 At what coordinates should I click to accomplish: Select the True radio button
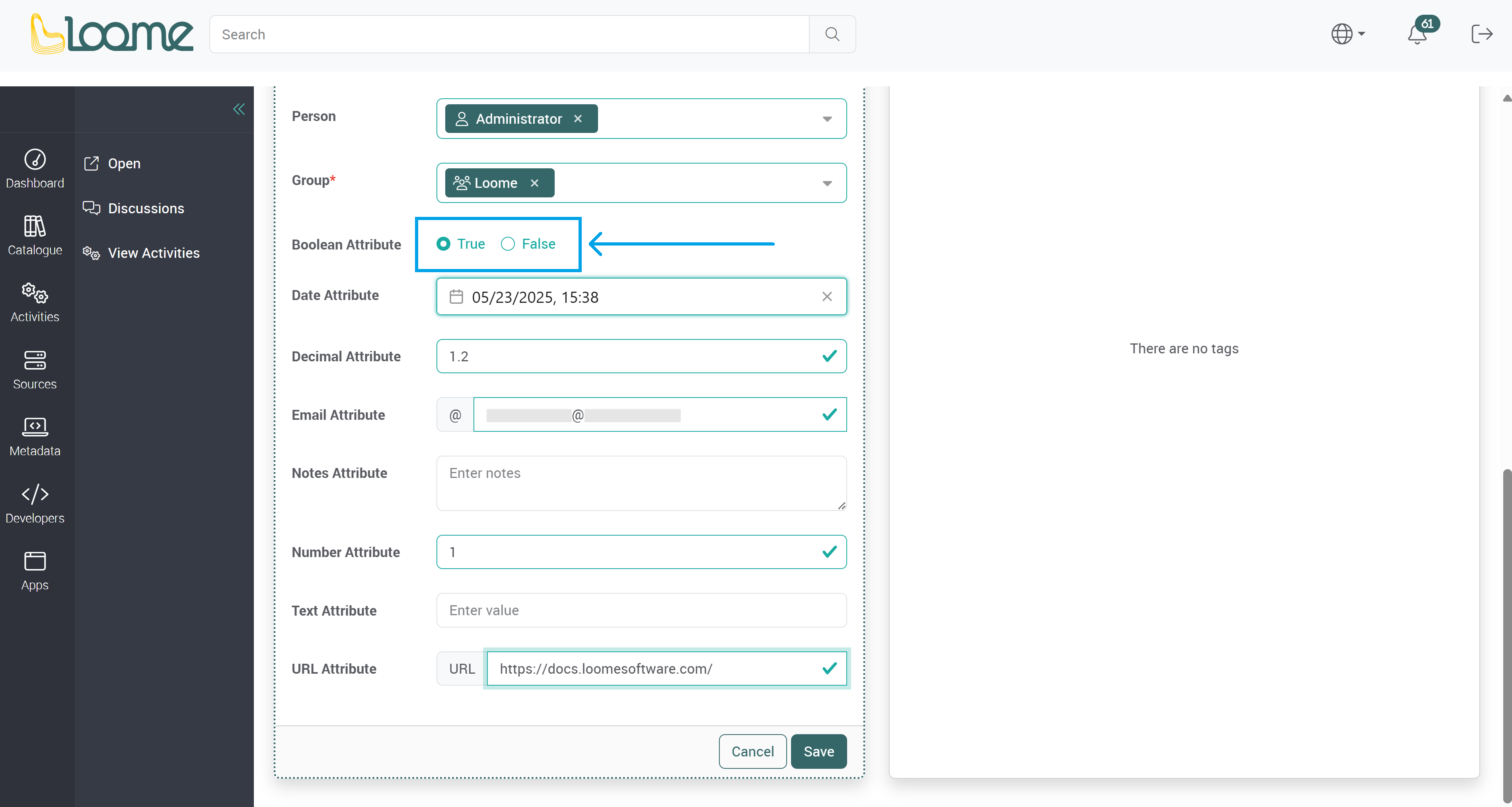(443, 244)
